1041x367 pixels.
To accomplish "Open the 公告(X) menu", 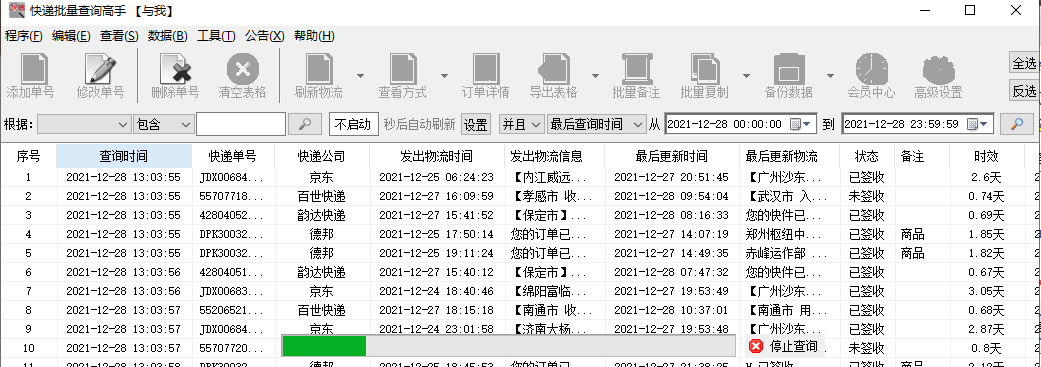I will (x=264, y=36).
